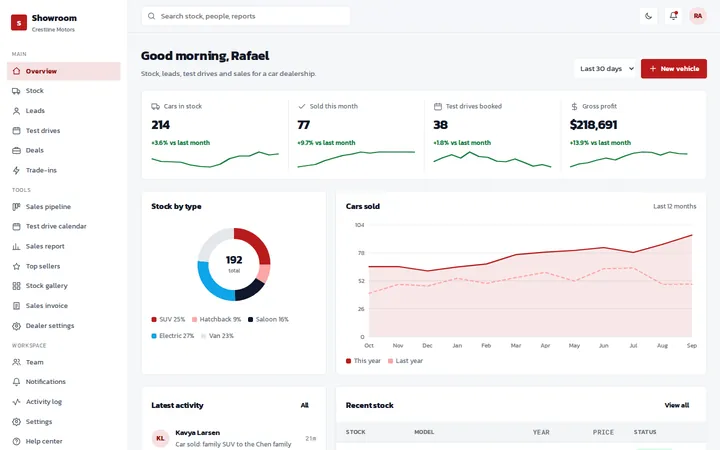The width and height of the screenshot is (720, 450).
Task: Sort by PRICE column header
Action: [603, 432]
